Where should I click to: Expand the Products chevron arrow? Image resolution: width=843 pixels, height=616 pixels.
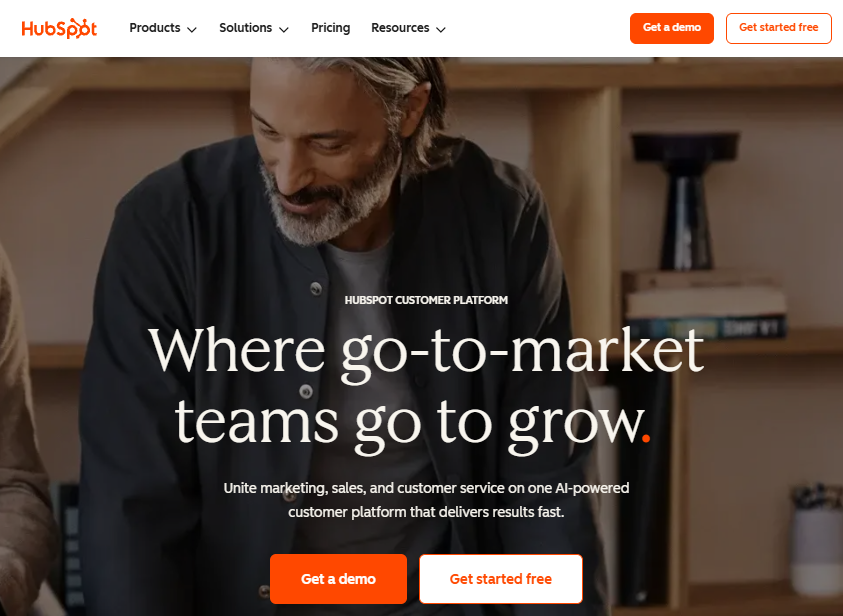pos(191,30)
